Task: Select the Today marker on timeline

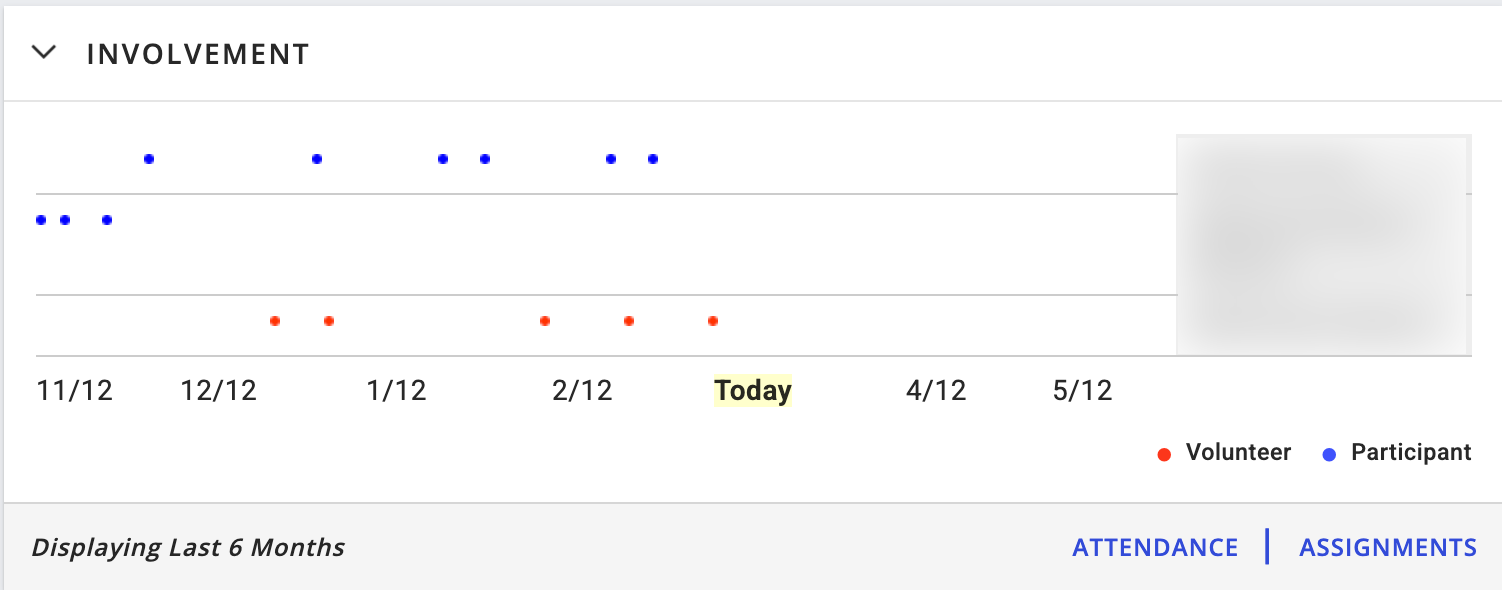Action: (752, 390)
